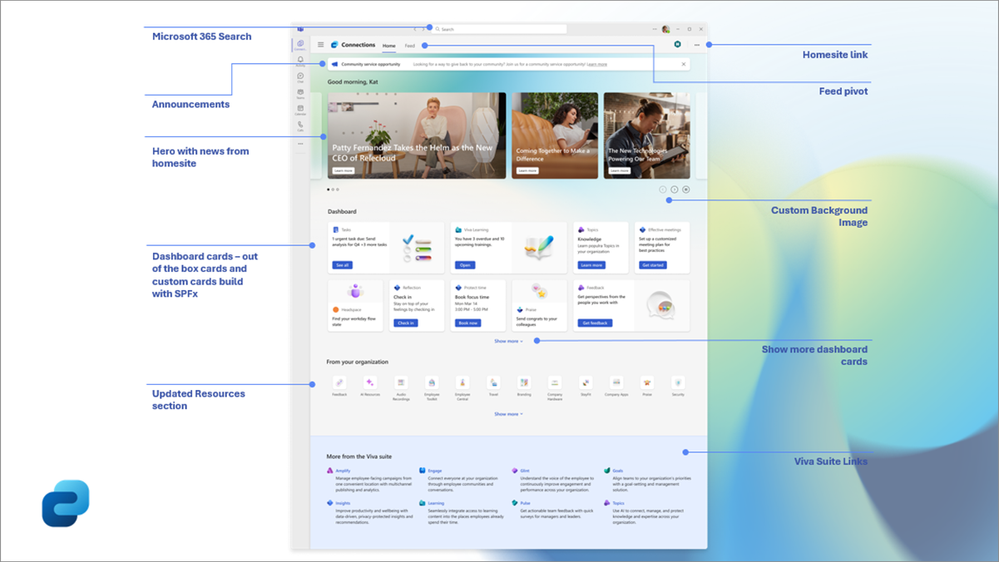Click Open on the Viva Learning card

(x=465, y=265)
